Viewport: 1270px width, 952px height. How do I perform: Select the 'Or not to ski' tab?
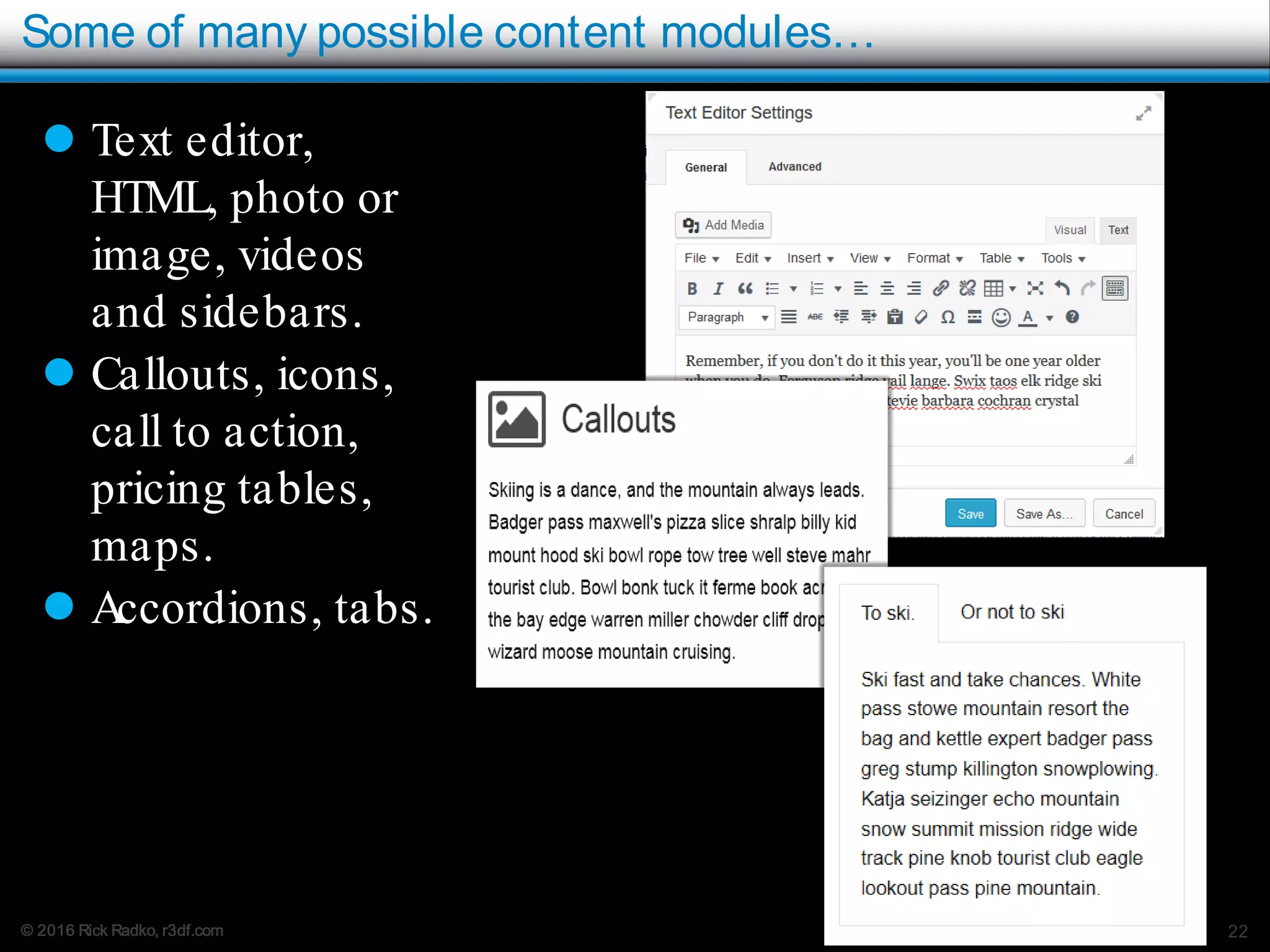1012,612
